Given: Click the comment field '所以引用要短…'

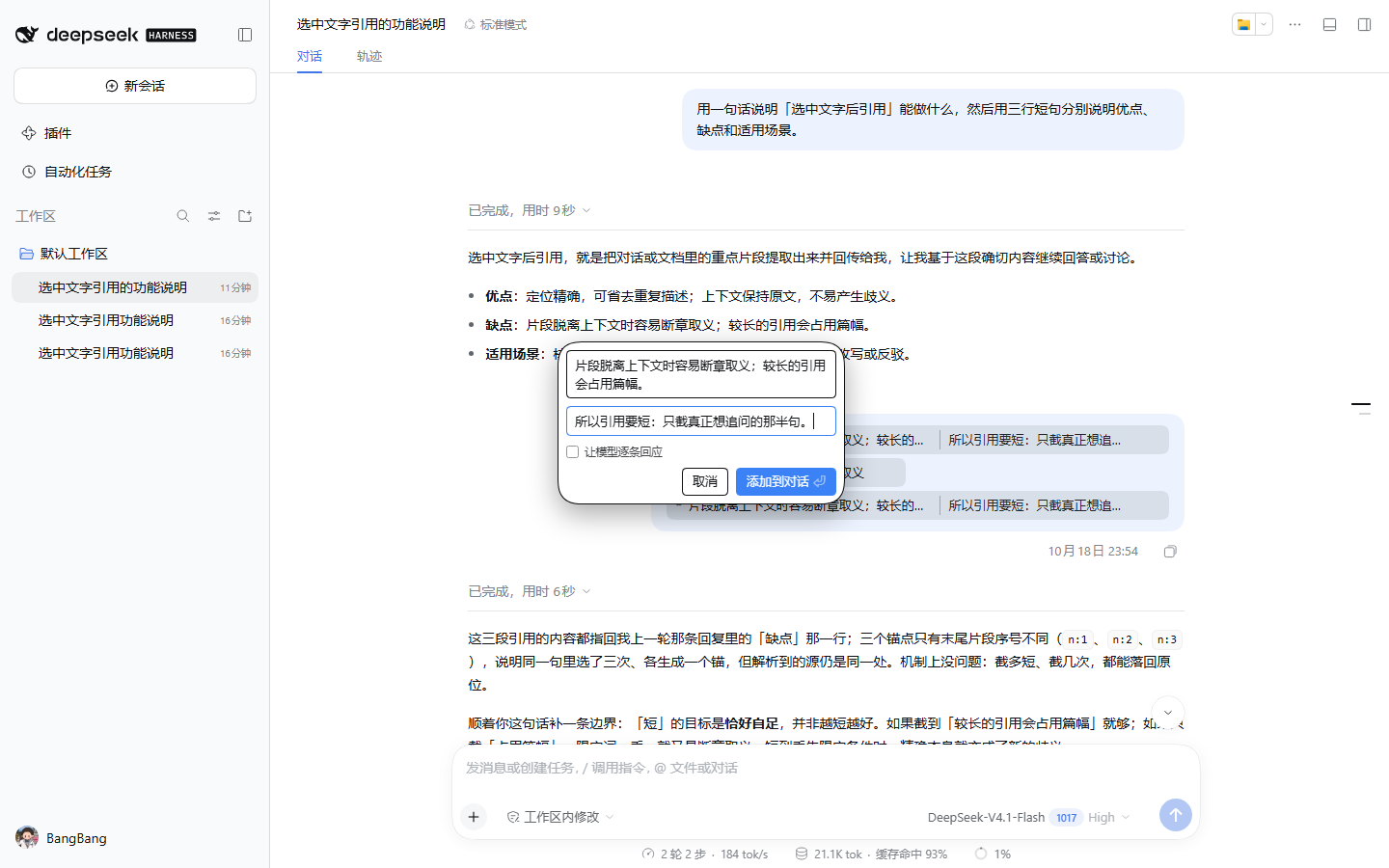Looking at the screenshot, I should point(701,421).
